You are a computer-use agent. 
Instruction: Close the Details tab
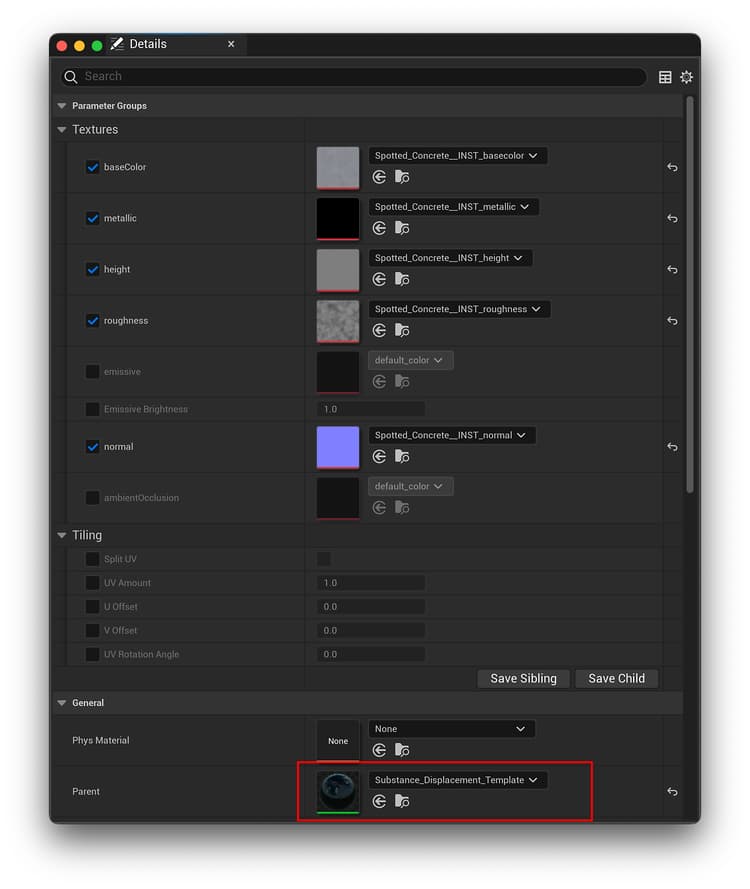(231, 44)
